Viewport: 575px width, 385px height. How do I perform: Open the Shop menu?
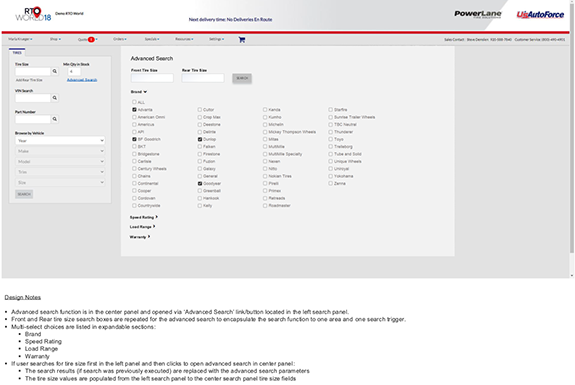55,39
